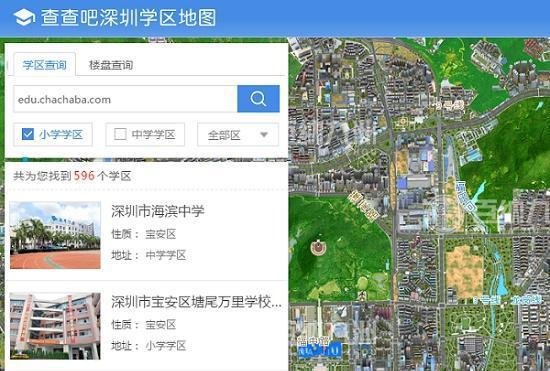Screen dimensions: 550x371
Task: Open the 塘尾万里学校 school photo
Action: point(55,326)
